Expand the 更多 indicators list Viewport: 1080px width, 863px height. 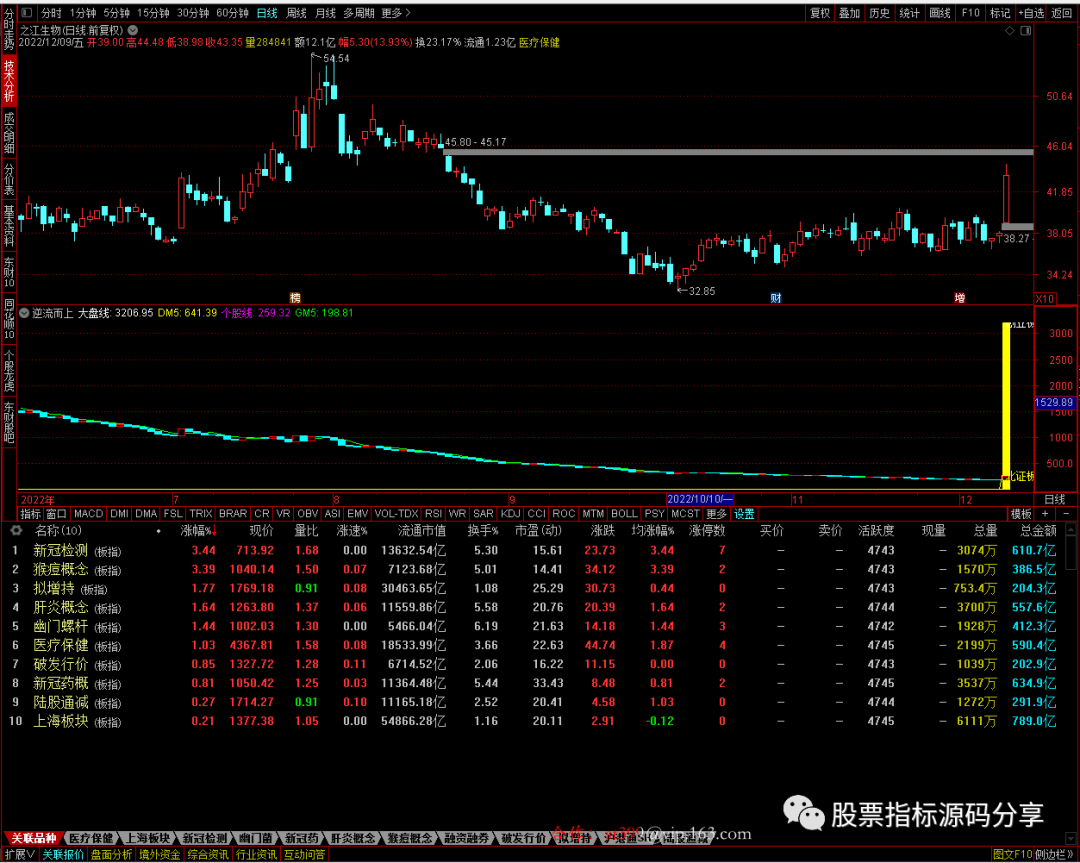[716, 514]
